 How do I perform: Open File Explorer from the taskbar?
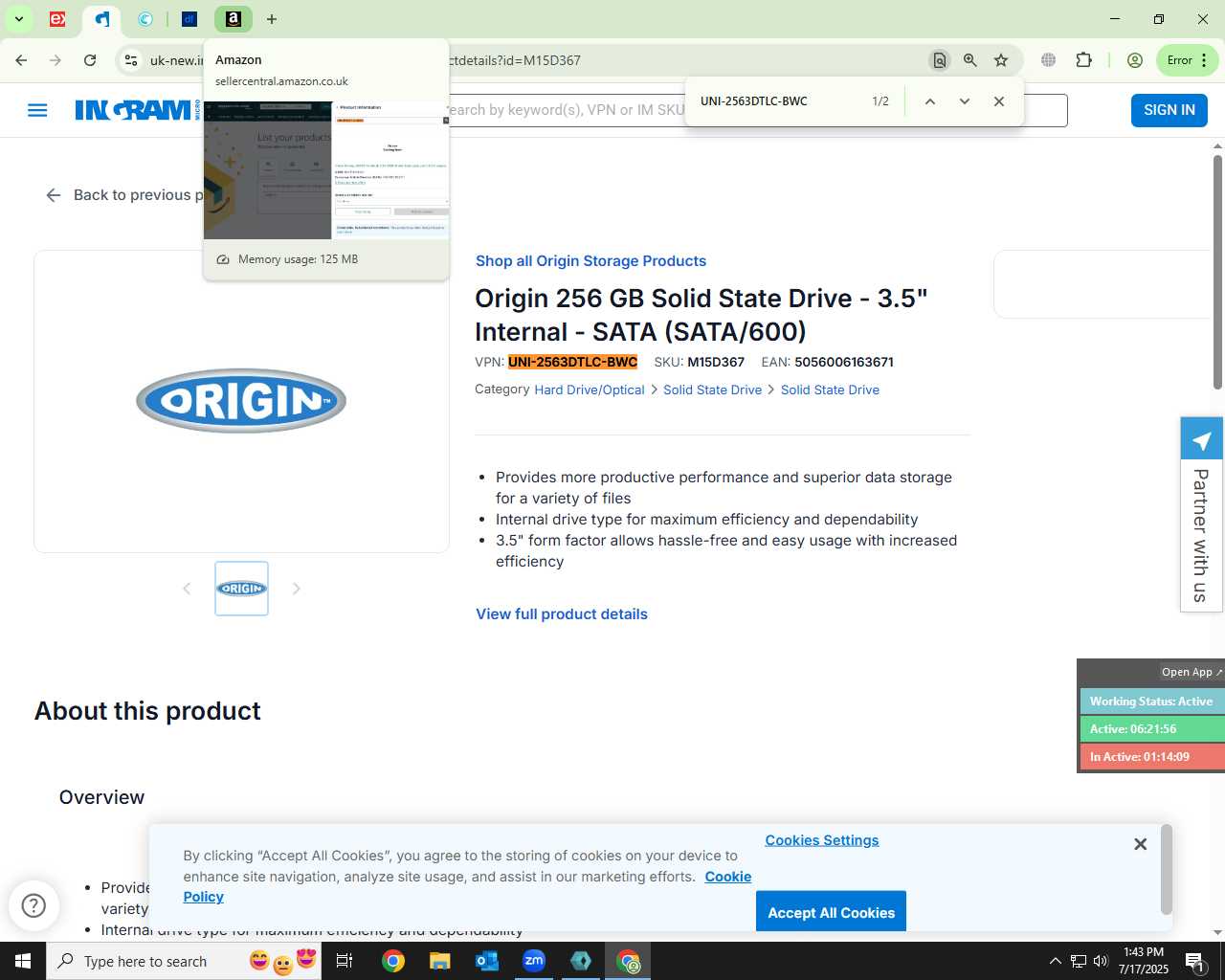coord(439,961)
